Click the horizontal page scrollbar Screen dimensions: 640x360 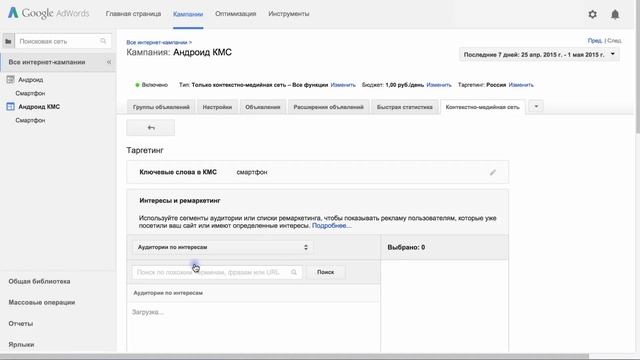coord(294,357)
